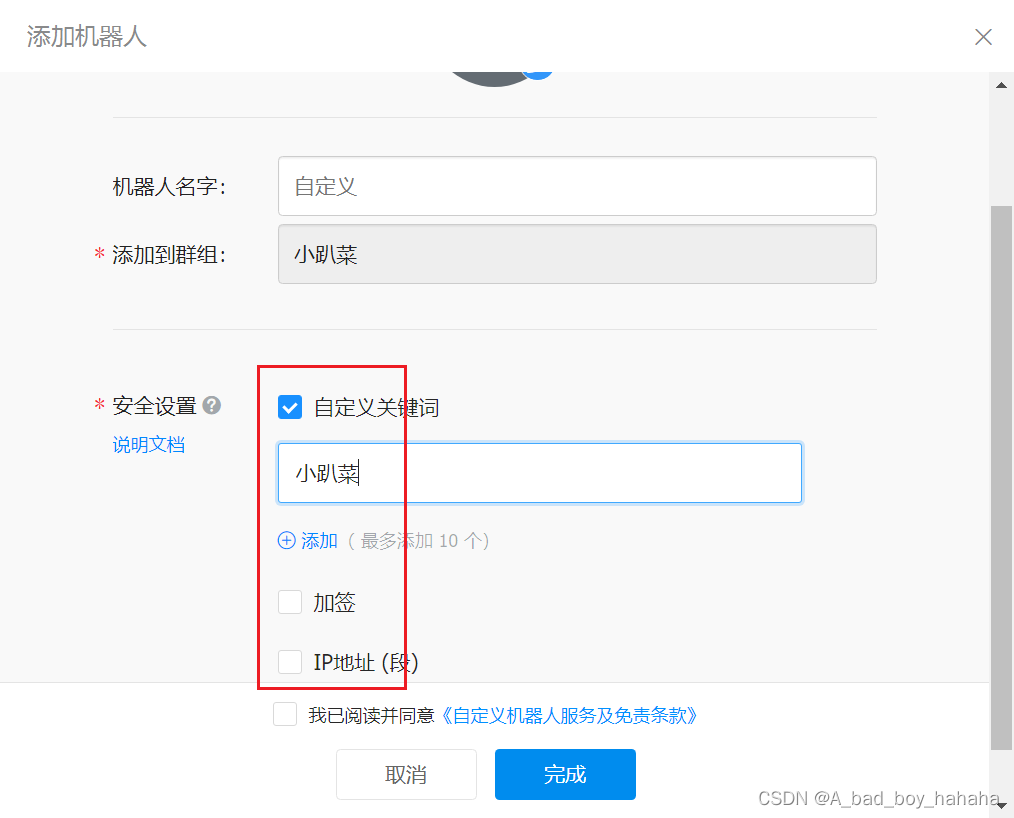The width and height of the screenshot is (1014, 818).
Task: Open the 说明文档 link
Action: (149, 445)
